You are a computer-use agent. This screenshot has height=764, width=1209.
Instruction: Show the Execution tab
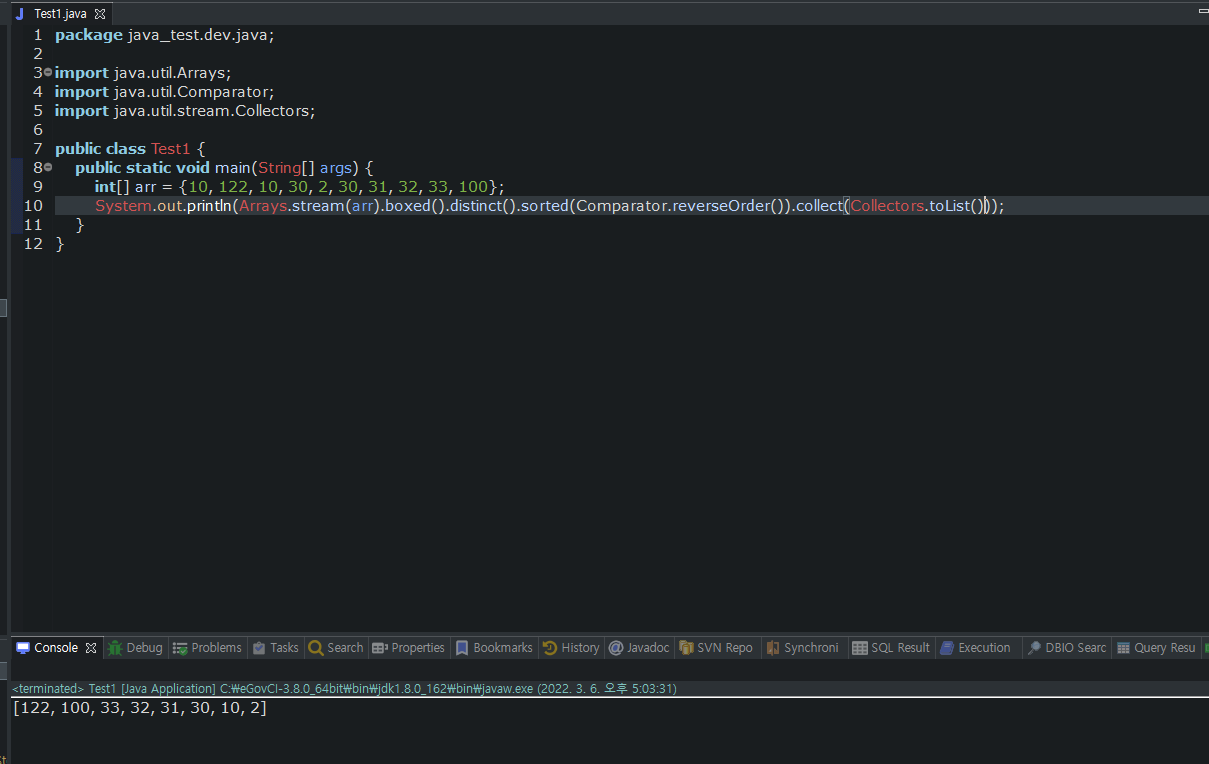[x=975, y=648]
